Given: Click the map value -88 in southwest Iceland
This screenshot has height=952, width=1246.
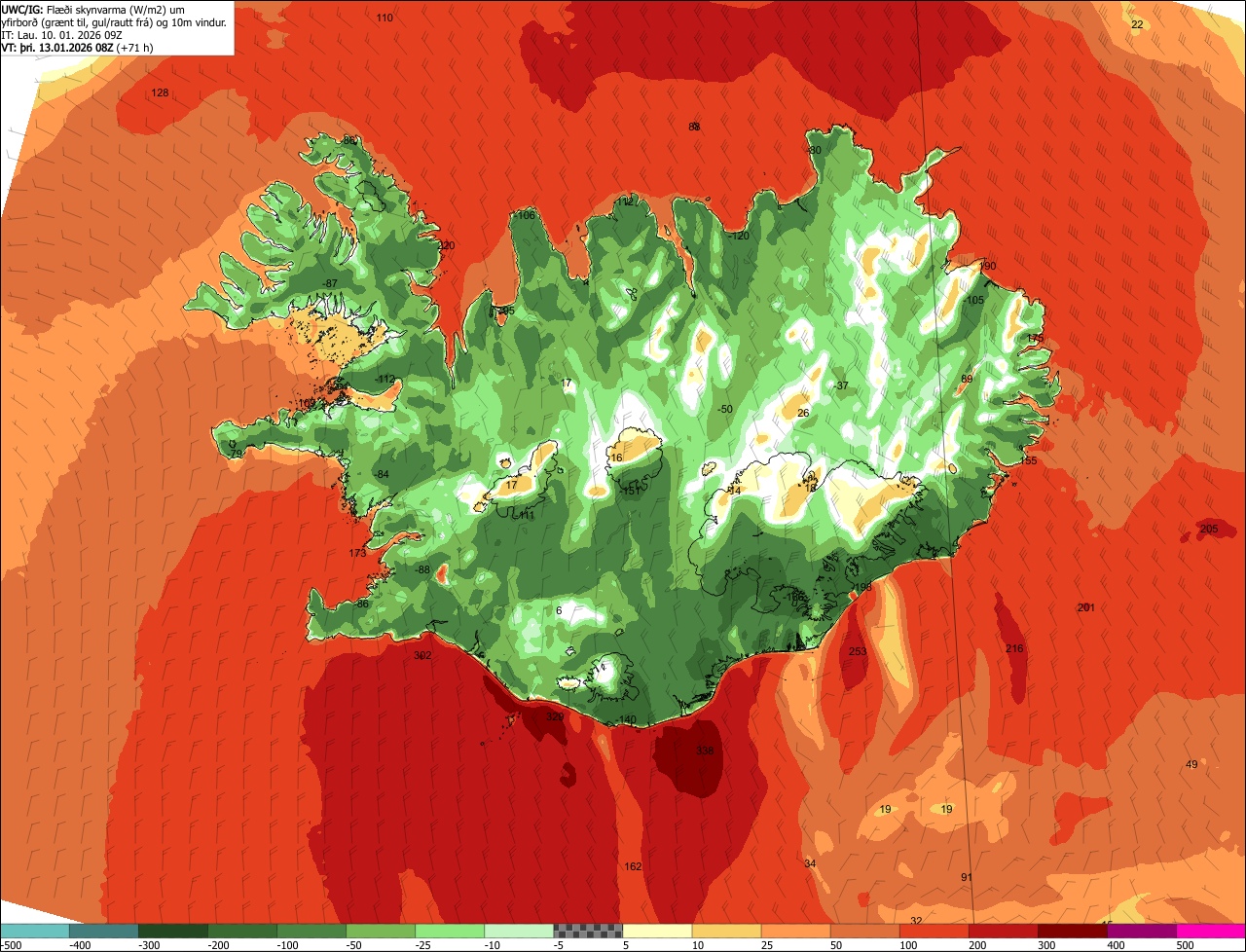Looking at the screenshot, I should [421, 569].
